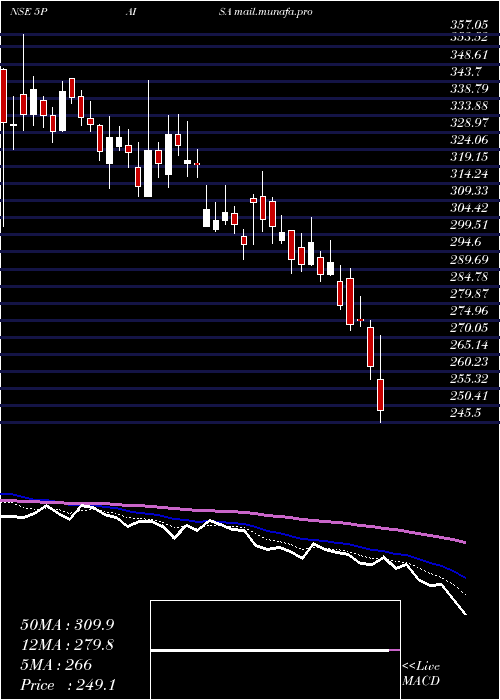Click the 328.97 price axis label

pos(468,123)
